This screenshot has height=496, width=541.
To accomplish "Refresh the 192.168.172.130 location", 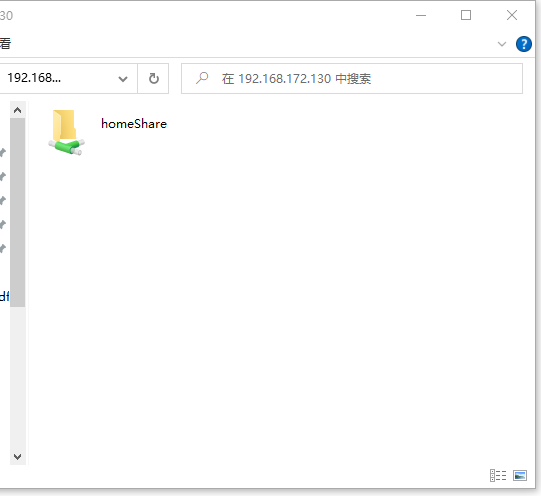I will [x=154, y=79].
